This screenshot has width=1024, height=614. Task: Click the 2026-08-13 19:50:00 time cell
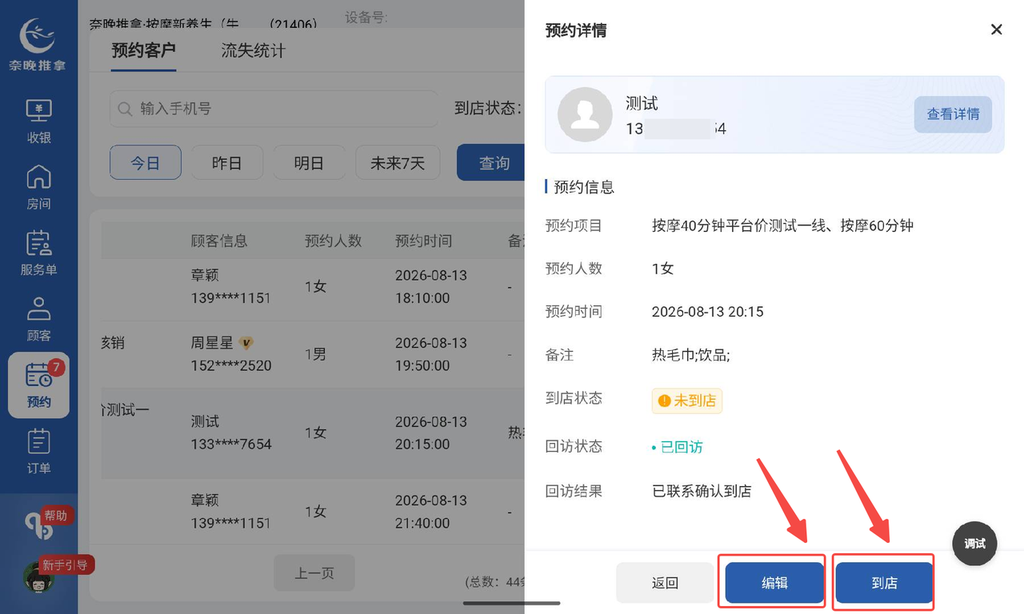(x=431, y=354)
